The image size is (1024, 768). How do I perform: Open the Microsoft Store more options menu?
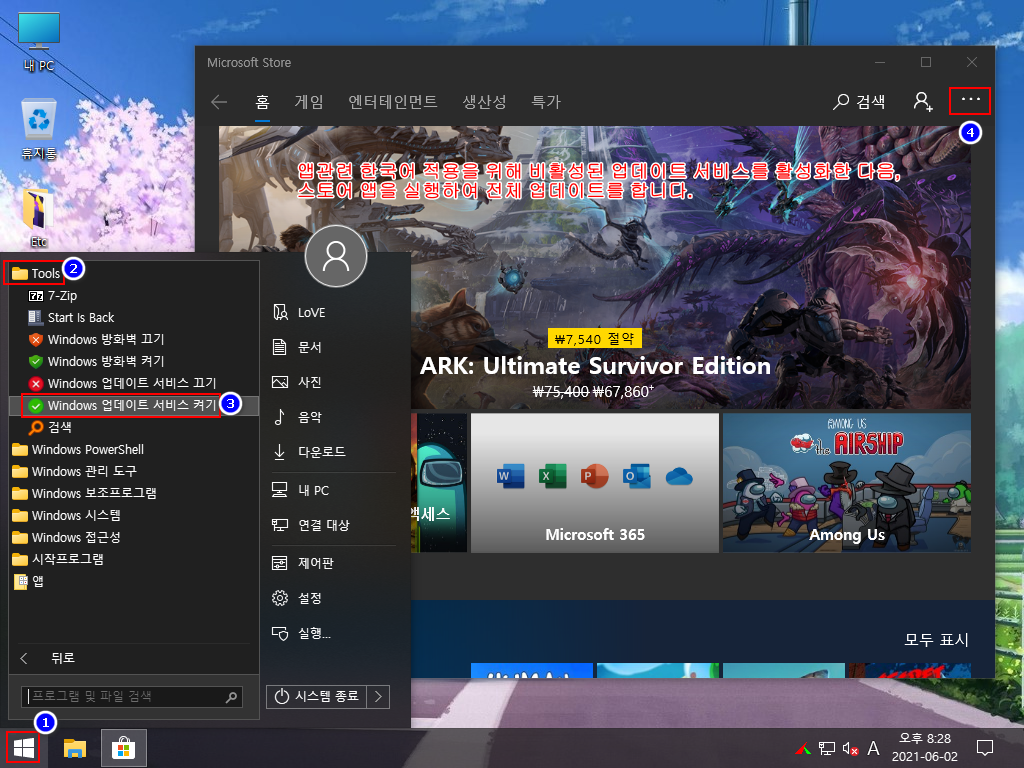970,100
